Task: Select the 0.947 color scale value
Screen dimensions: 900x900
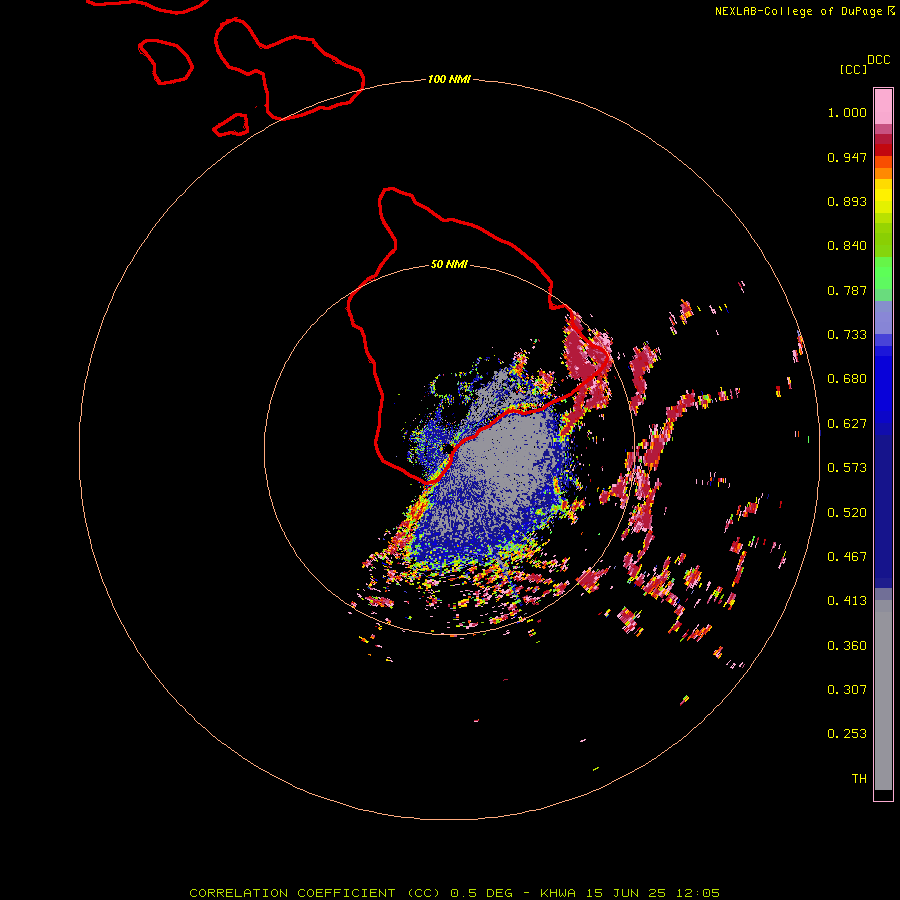Action: coord(847,157)
